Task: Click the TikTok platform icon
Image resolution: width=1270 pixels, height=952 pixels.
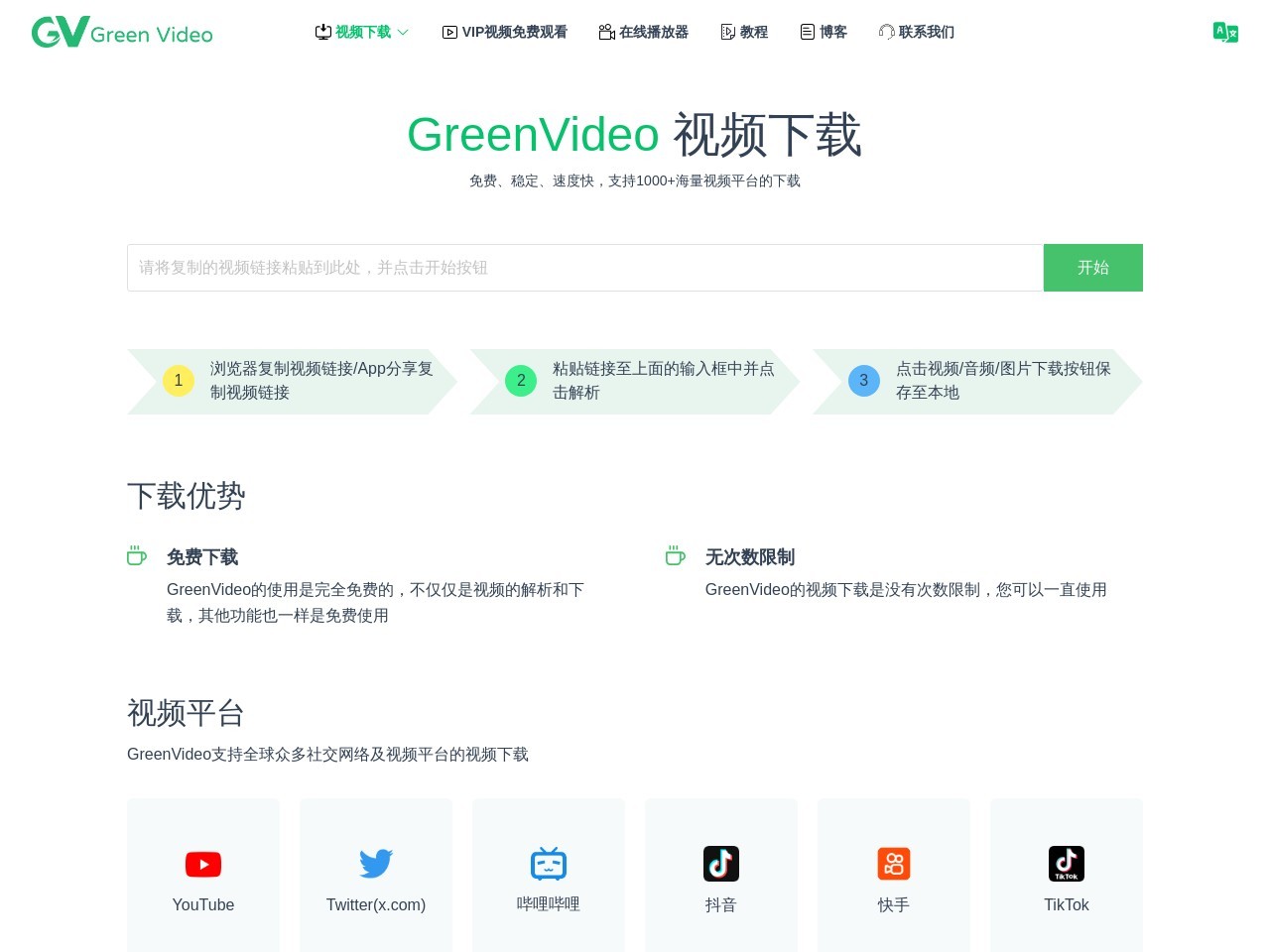Action: (x=1067, y=864)
